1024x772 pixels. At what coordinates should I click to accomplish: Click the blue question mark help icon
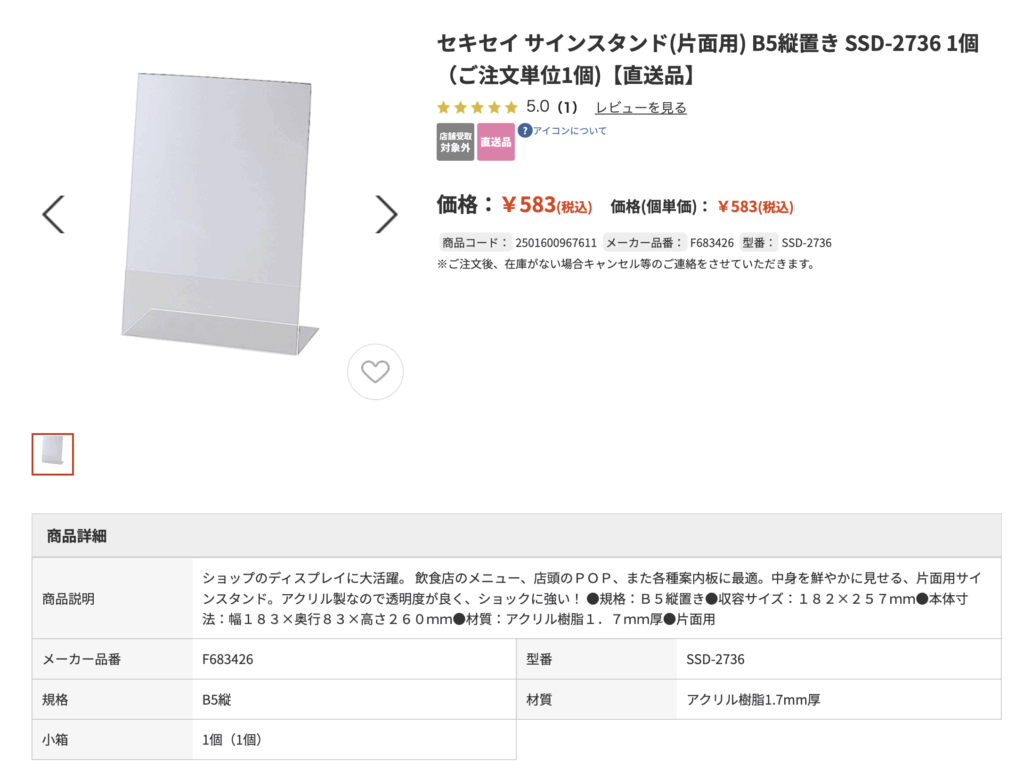click(524, 130)
